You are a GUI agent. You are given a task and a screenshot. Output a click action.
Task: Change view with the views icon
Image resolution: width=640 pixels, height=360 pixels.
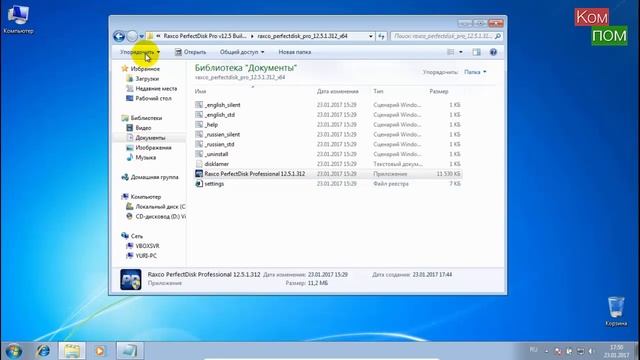451,52
